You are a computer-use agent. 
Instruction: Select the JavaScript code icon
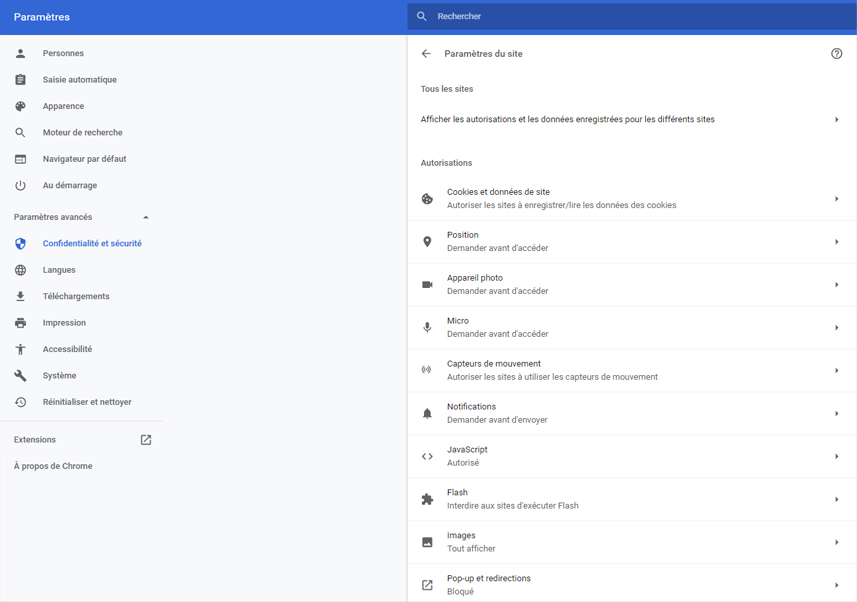[427, 456]
